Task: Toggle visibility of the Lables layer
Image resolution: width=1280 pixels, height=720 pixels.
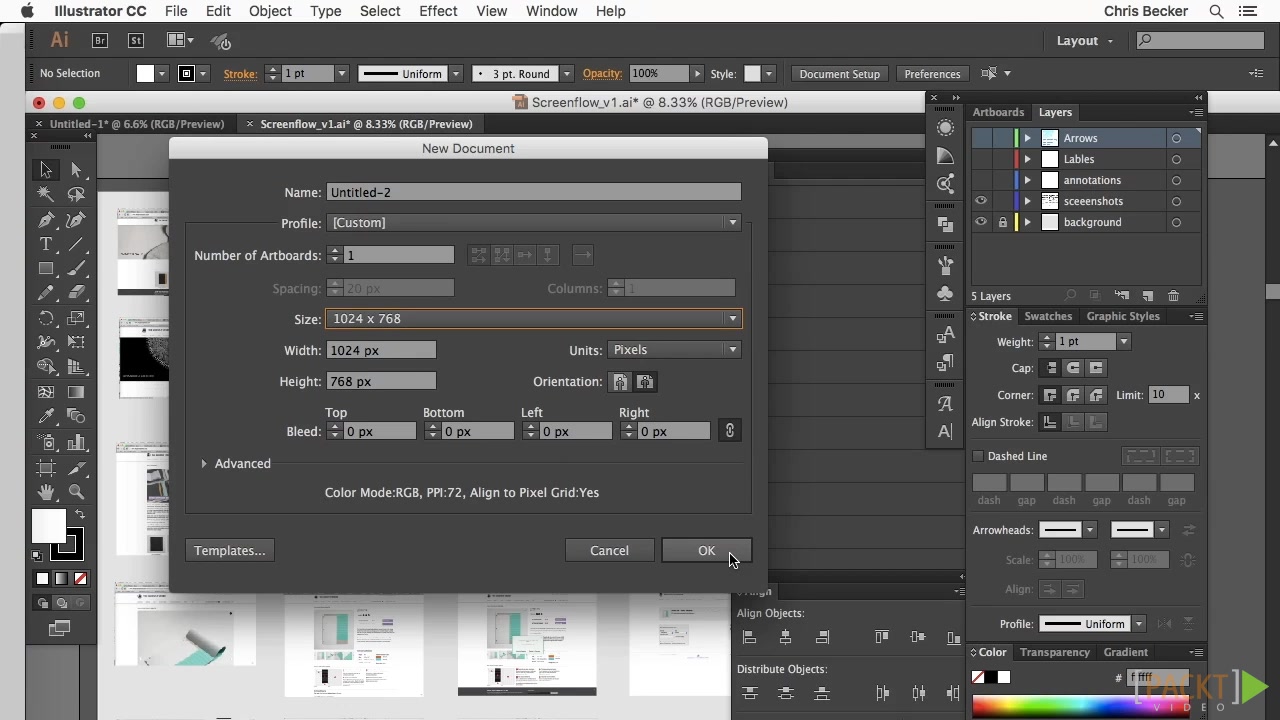Action: coord(981,159)
